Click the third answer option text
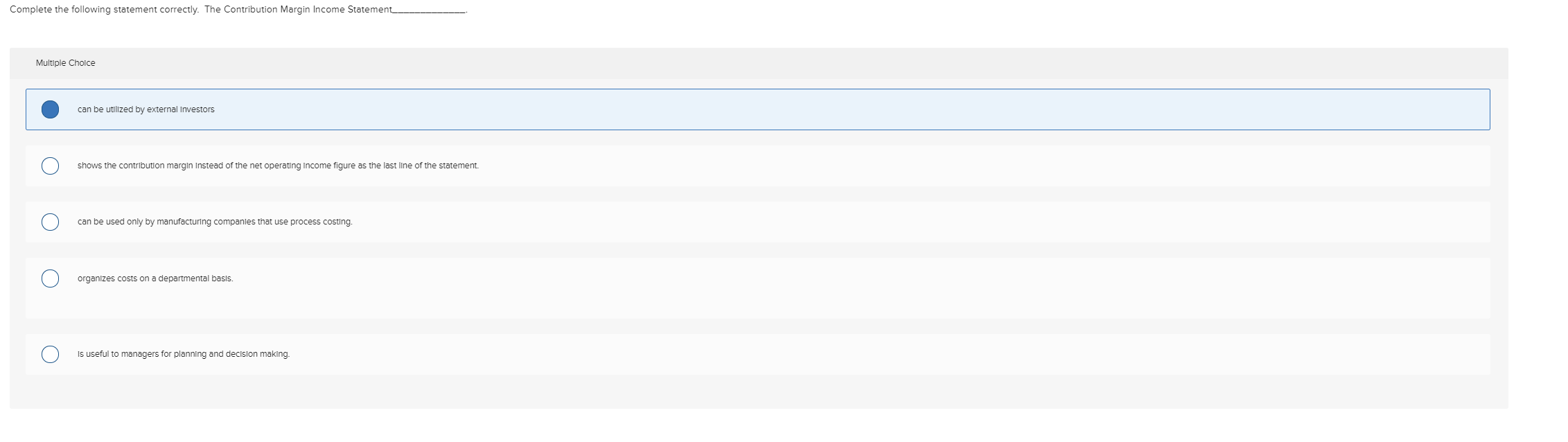 215,222
